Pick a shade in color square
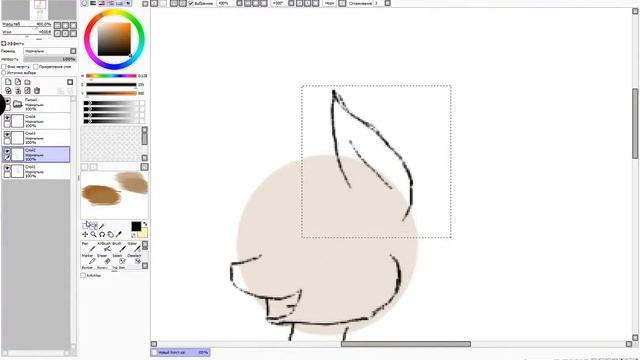640x360 pixels. 114,39
